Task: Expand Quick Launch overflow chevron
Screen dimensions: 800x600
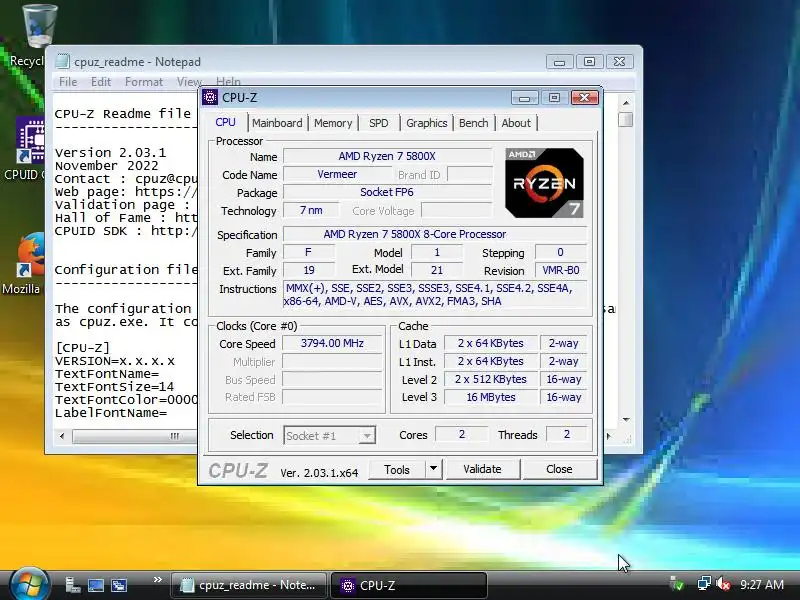Action: tap(158, 579)
